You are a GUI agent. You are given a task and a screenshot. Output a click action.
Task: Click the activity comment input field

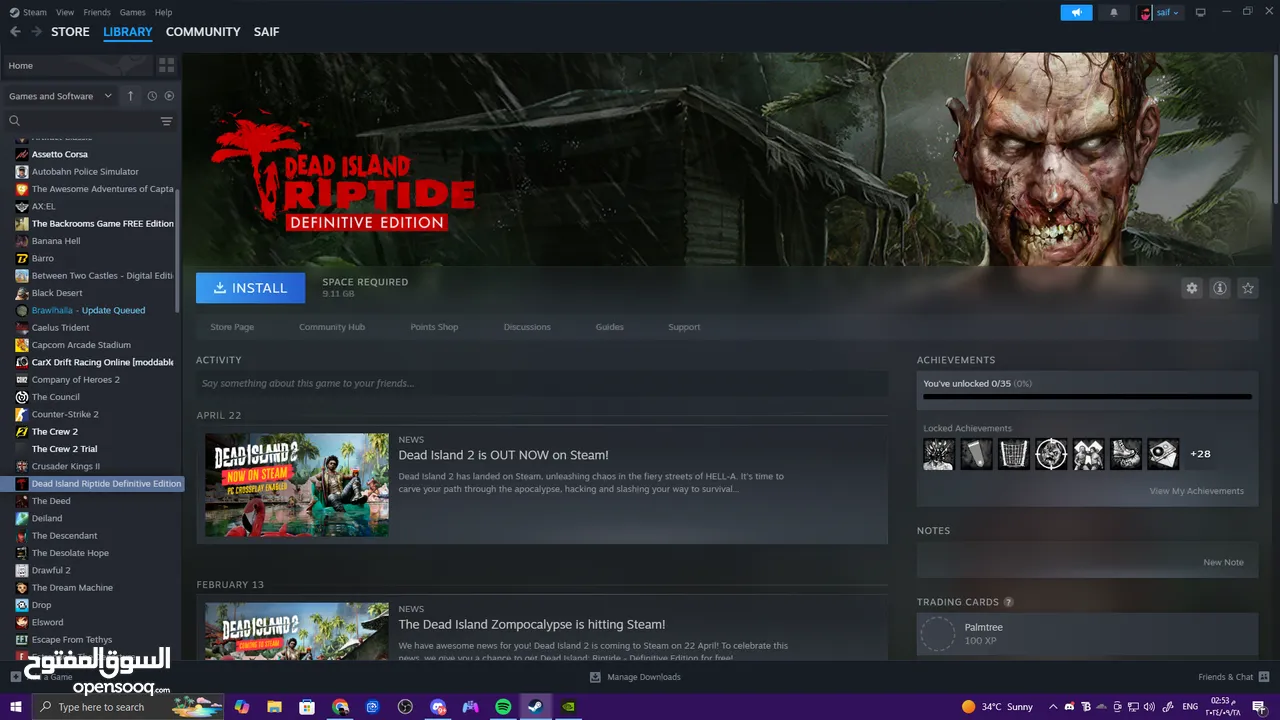542,383
